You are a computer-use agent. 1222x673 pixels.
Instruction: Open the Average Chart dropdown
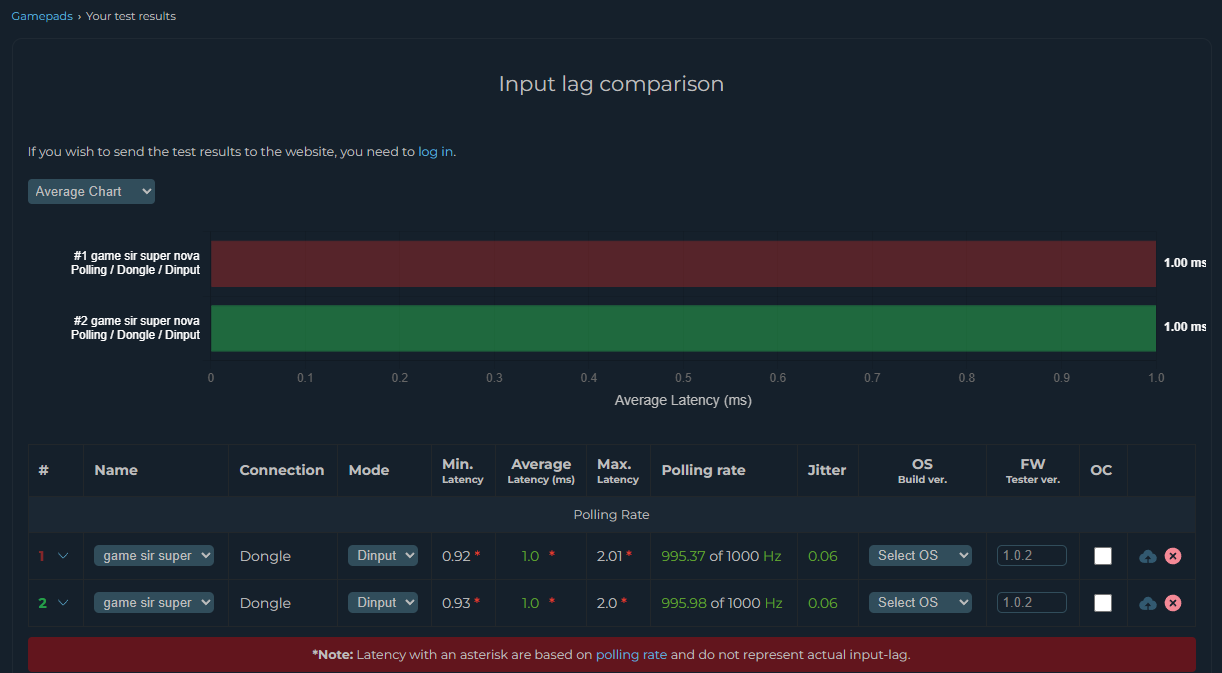click(91, 191)
